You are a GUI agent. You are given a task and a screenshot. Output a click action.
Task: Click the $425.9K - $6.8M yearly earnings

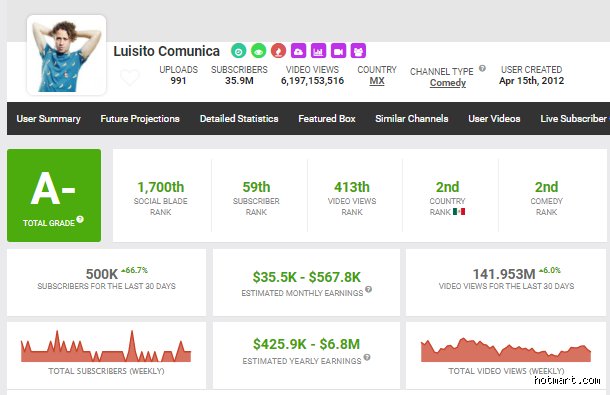pos(307,344)
